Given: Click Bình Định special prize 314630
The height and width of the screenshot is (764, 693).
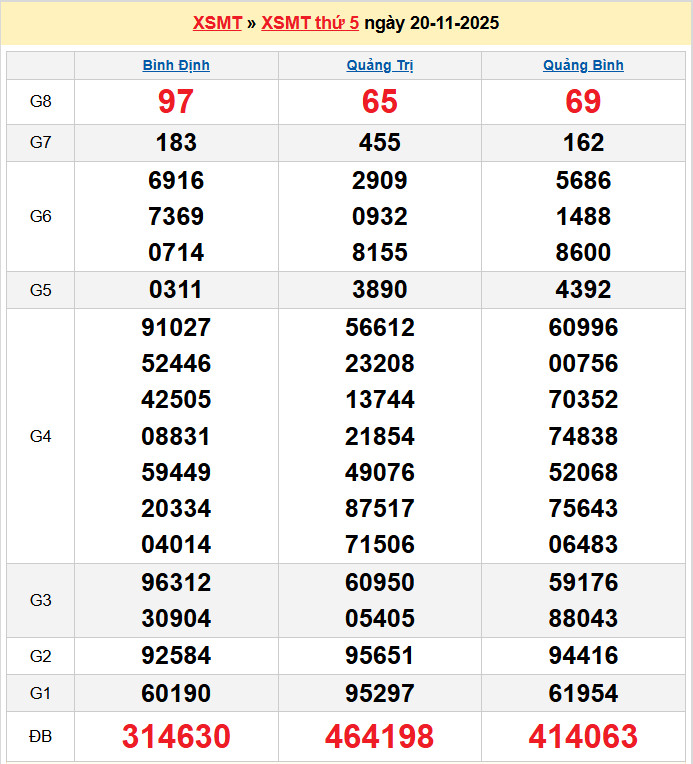Looking at the screenshot, I should click(x=176, y=737).
